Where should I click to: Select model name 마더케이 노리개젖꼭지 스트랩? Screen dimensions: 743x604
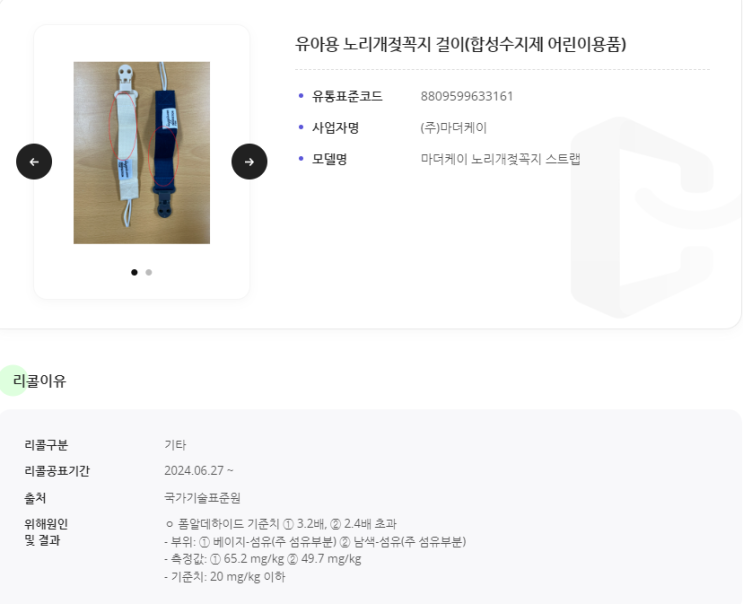[500, 159]
